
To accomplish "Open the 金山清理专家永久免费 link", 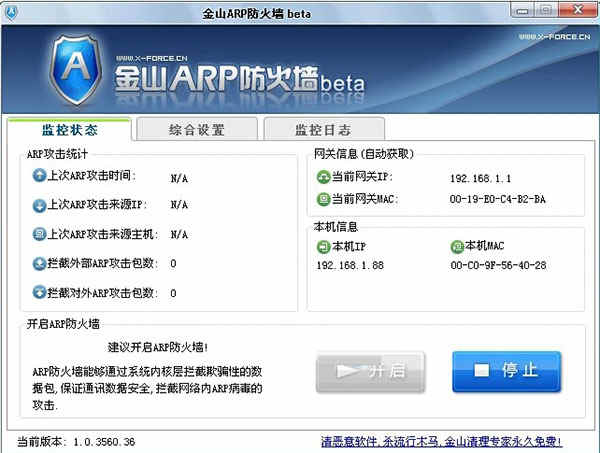I will 442,442.
